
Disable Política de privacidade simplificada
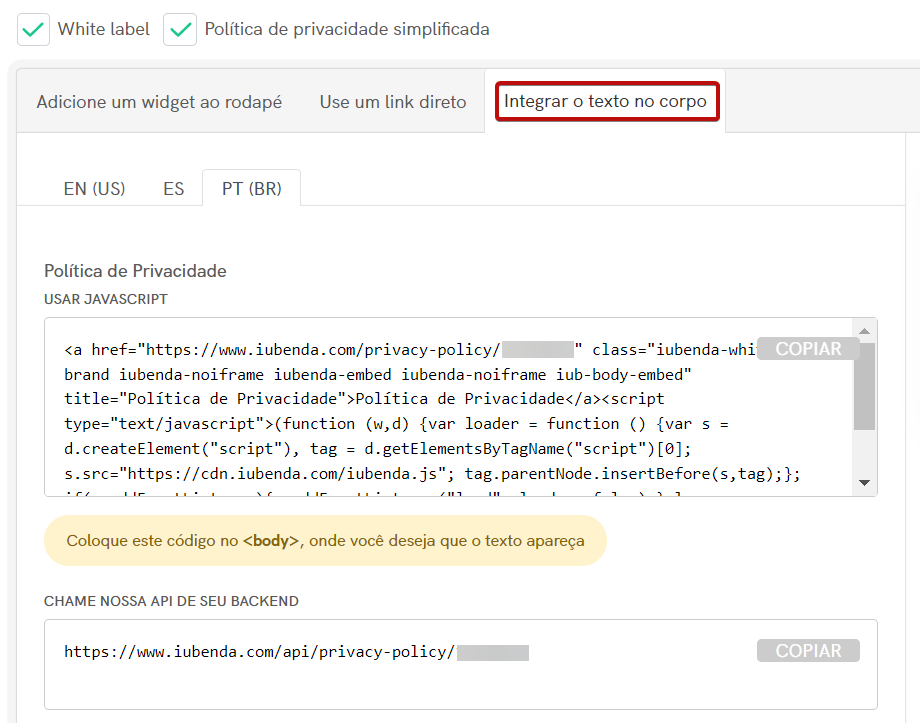click(x=180, y=29)
